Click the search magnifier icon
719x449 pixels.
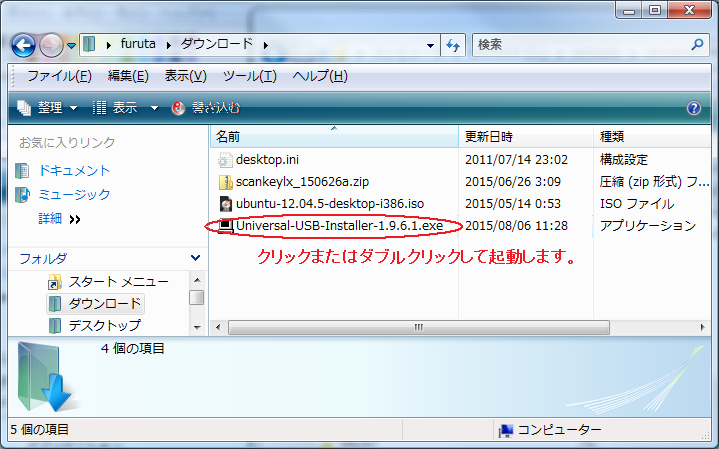698,45
